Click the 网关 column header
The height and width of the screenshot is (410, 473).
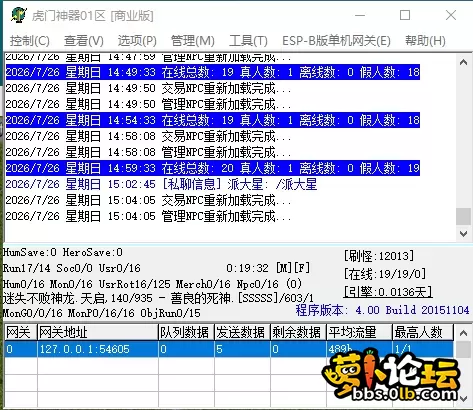(x=21, y=332)
